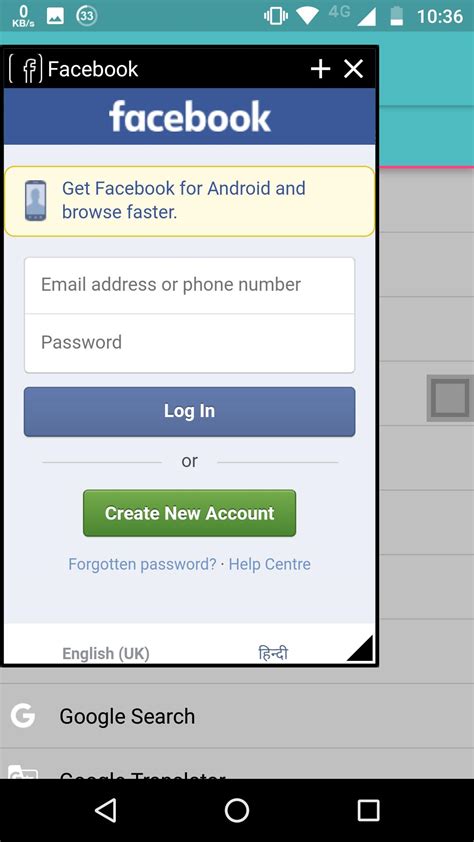Tap the Google Search G icon
This screenshot has width=474, height=842.
click(x=23, y=716)
